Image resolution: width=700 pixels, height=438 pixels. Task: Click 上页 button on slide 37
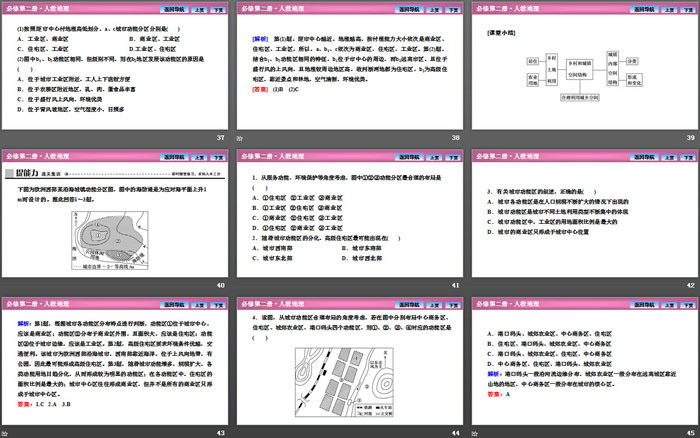[199, 9]
